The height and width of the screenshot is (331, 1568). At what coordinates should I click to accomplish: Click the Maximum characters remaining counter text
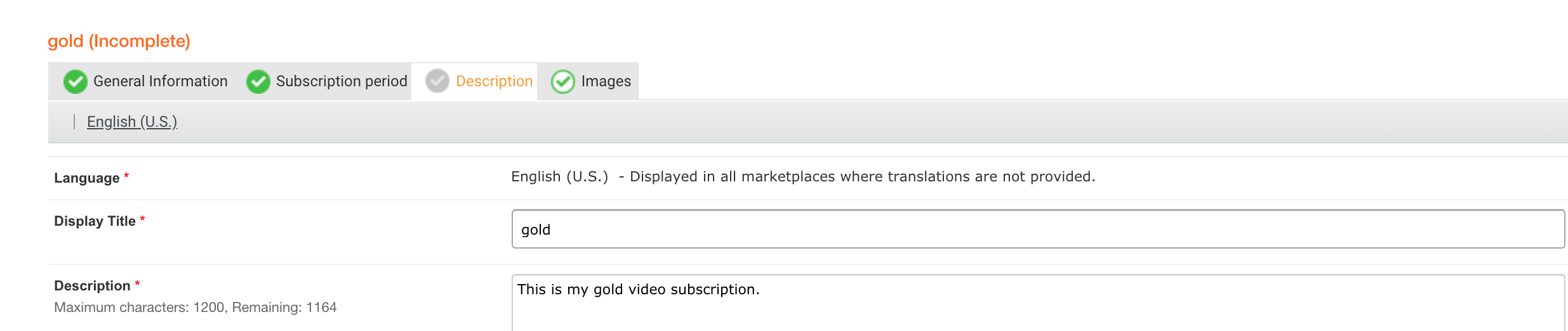(x=196, y=308)
